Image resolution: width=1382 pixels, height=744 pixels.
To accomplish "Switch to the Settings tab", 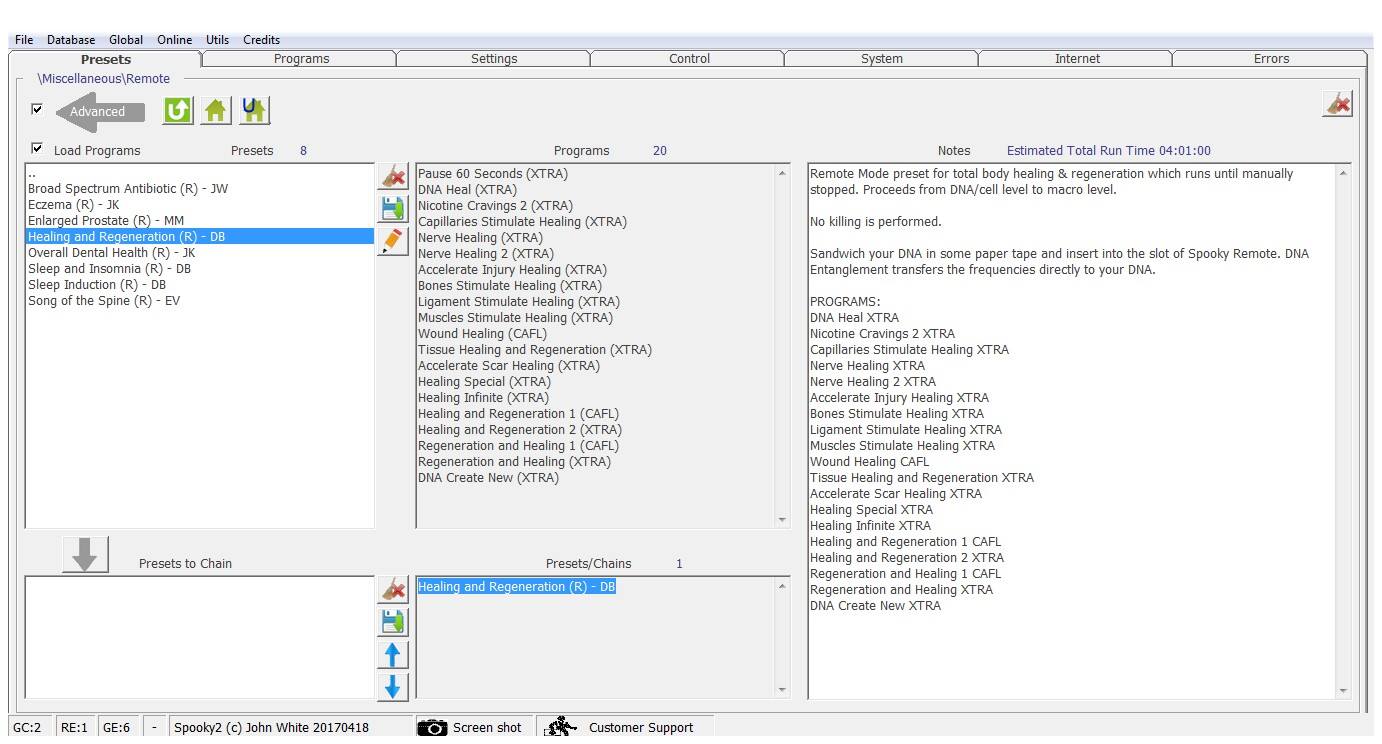I will click(x=494, y=59).
